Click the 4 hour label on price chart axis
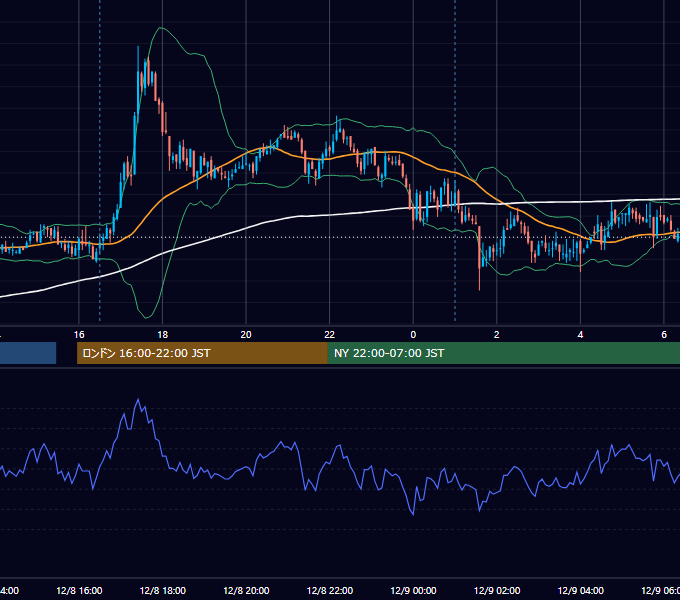The height and width of the screenshot is (600, 680). pos(580,335)
